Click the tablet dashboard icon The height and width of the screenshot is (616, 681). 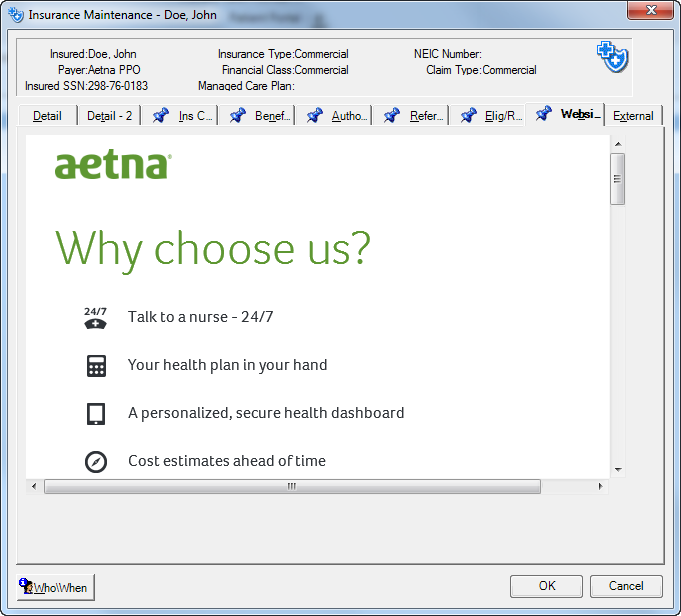(x=96, y=413)
